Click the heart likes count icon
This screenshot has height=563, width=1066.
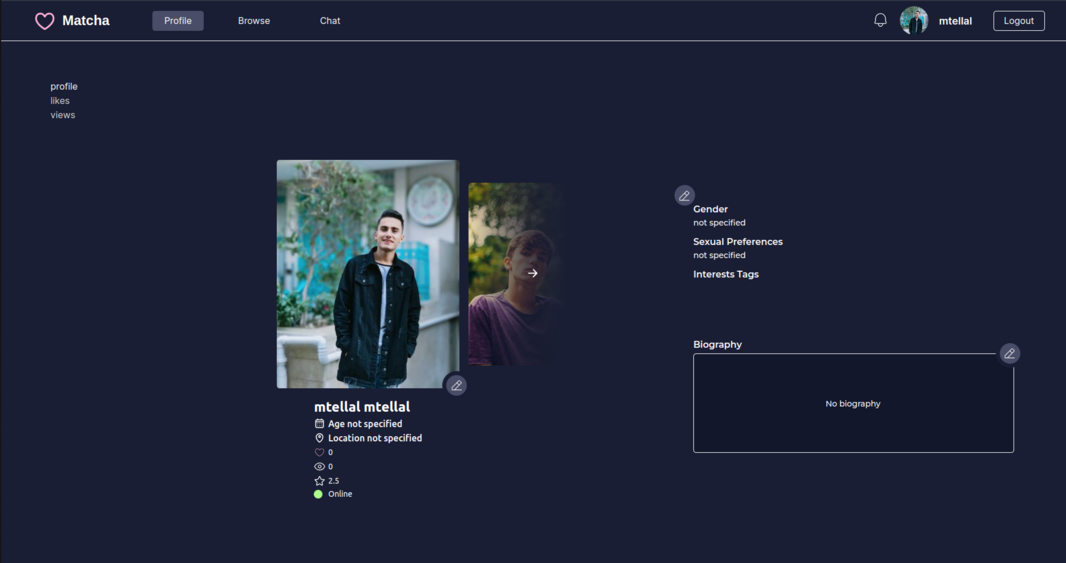point(320,453)
